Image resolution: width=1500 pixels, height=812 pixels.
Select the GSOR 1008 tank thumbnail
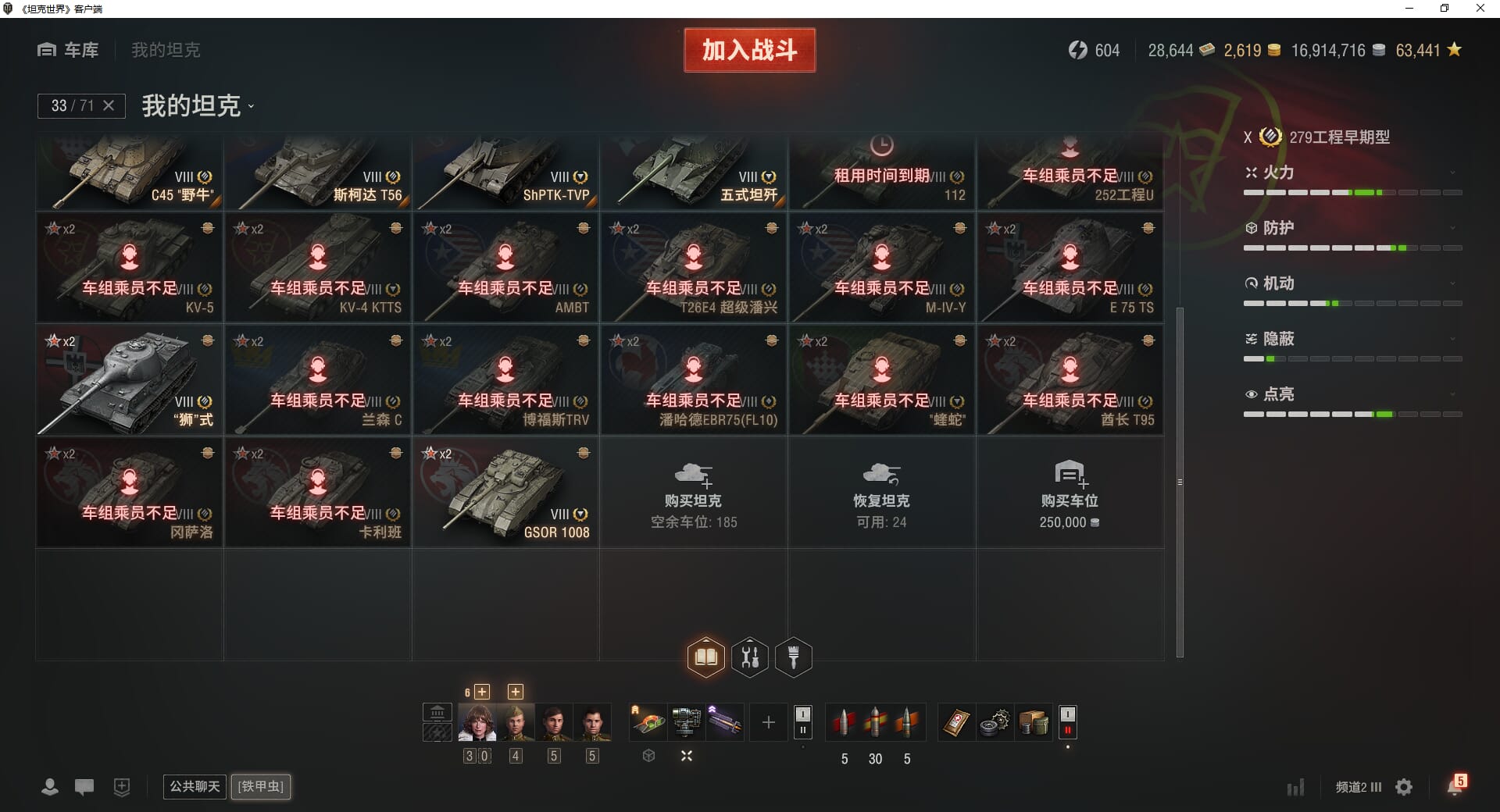(505, 493)
